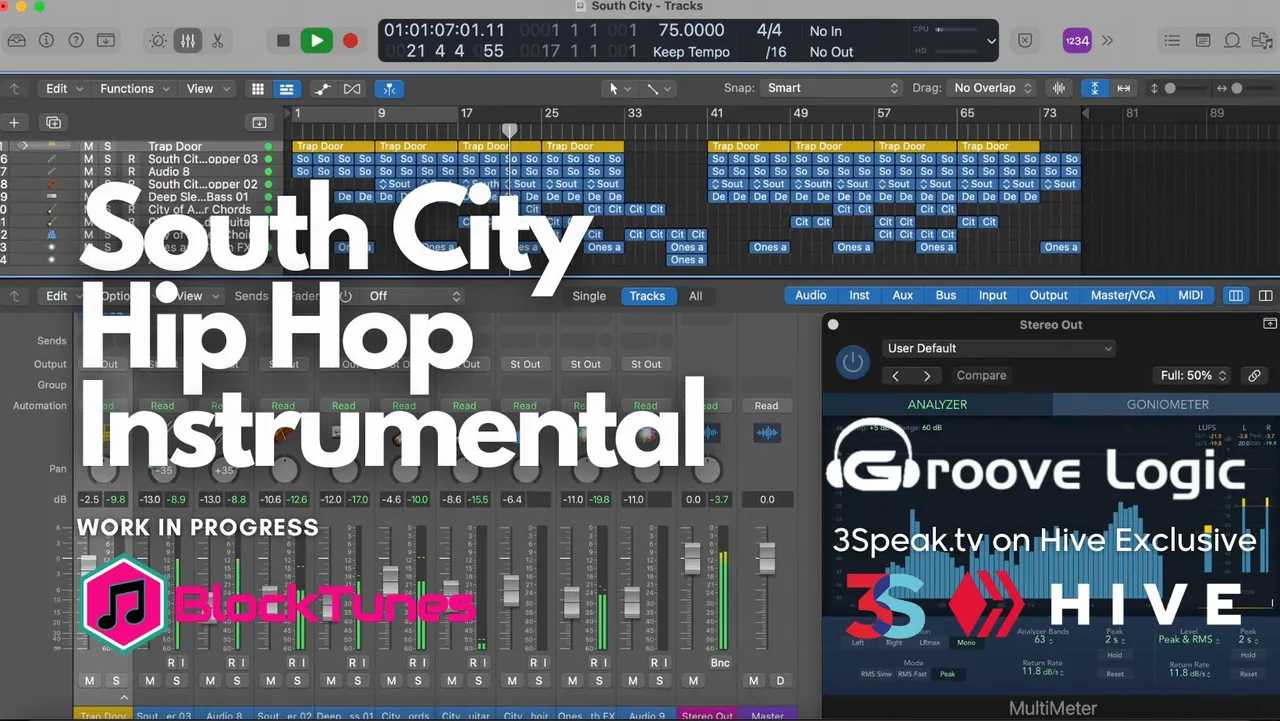
Task: Show automation curve icon
Action: pos(322,88)
